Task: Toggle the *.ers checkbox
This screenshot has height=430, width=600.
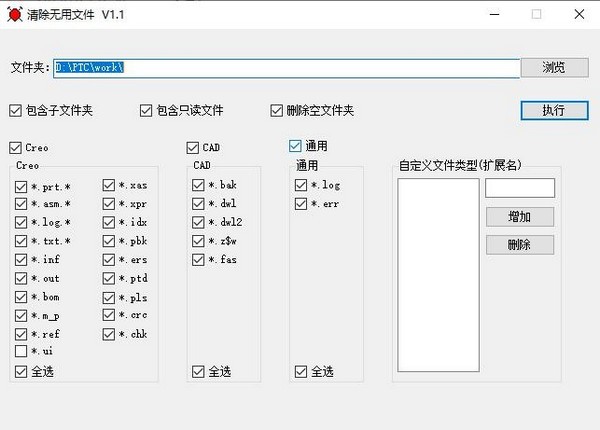Action: pos(109,260)
